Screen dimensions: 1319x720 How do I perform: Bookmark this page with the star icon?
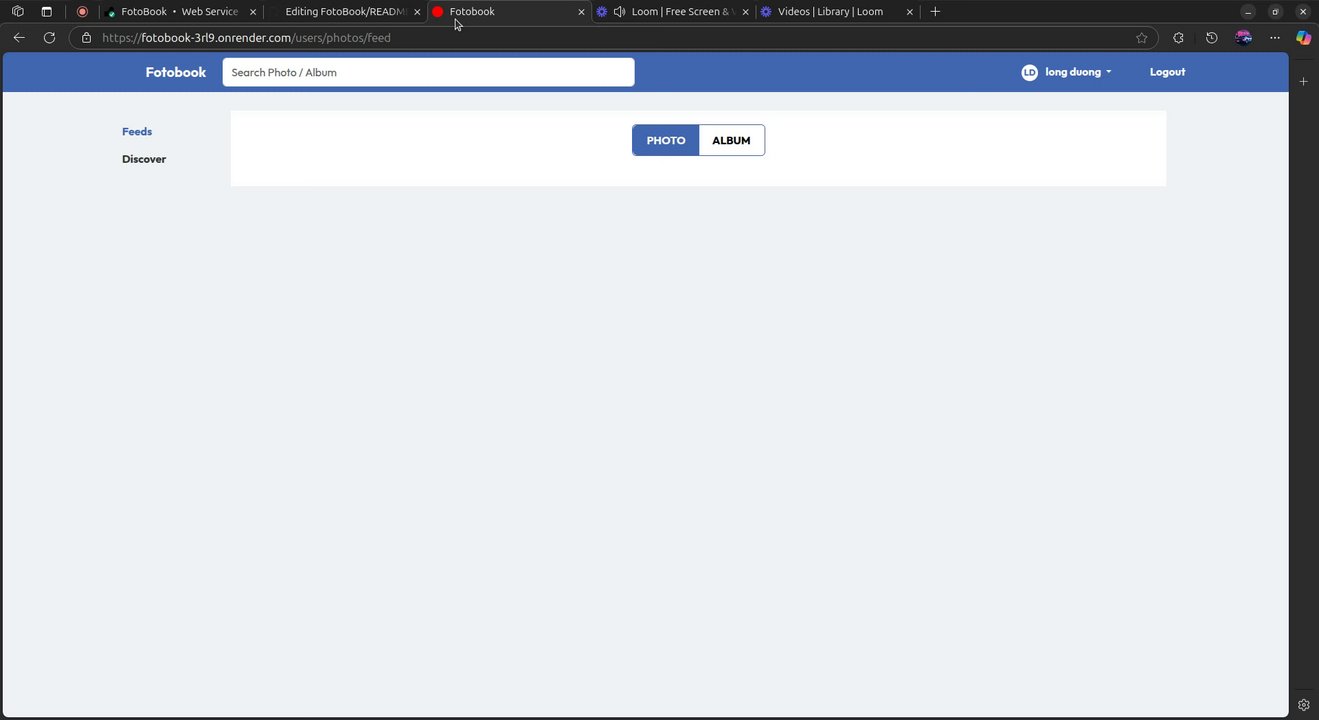(x=1142, y=38)
